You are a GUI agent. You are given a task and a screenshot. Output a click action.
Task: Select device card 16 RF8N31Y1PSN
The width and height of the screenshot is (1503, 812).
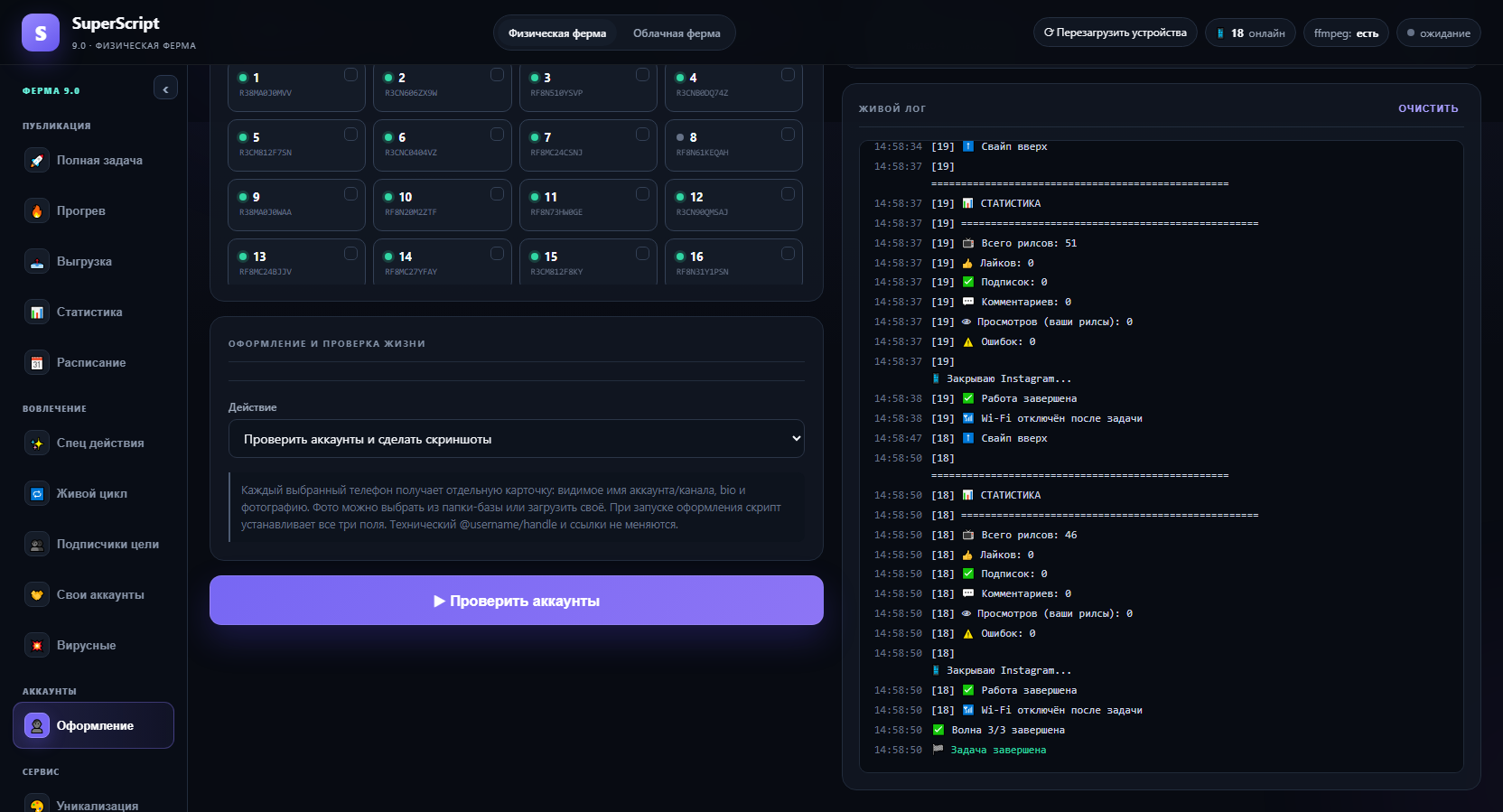tap(733, 262)
